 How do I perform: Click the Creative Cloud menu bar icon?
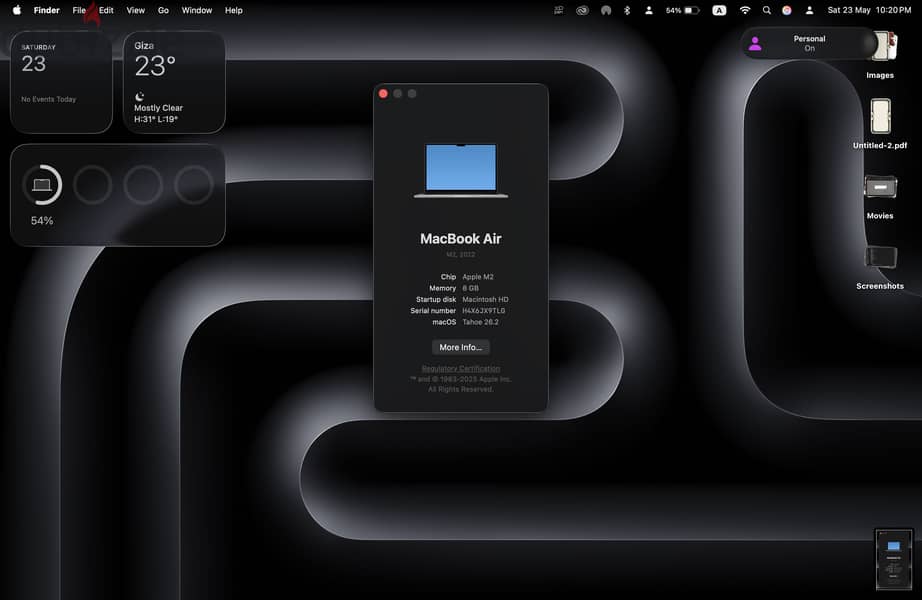pyautogui.click(x=582, y=10)
